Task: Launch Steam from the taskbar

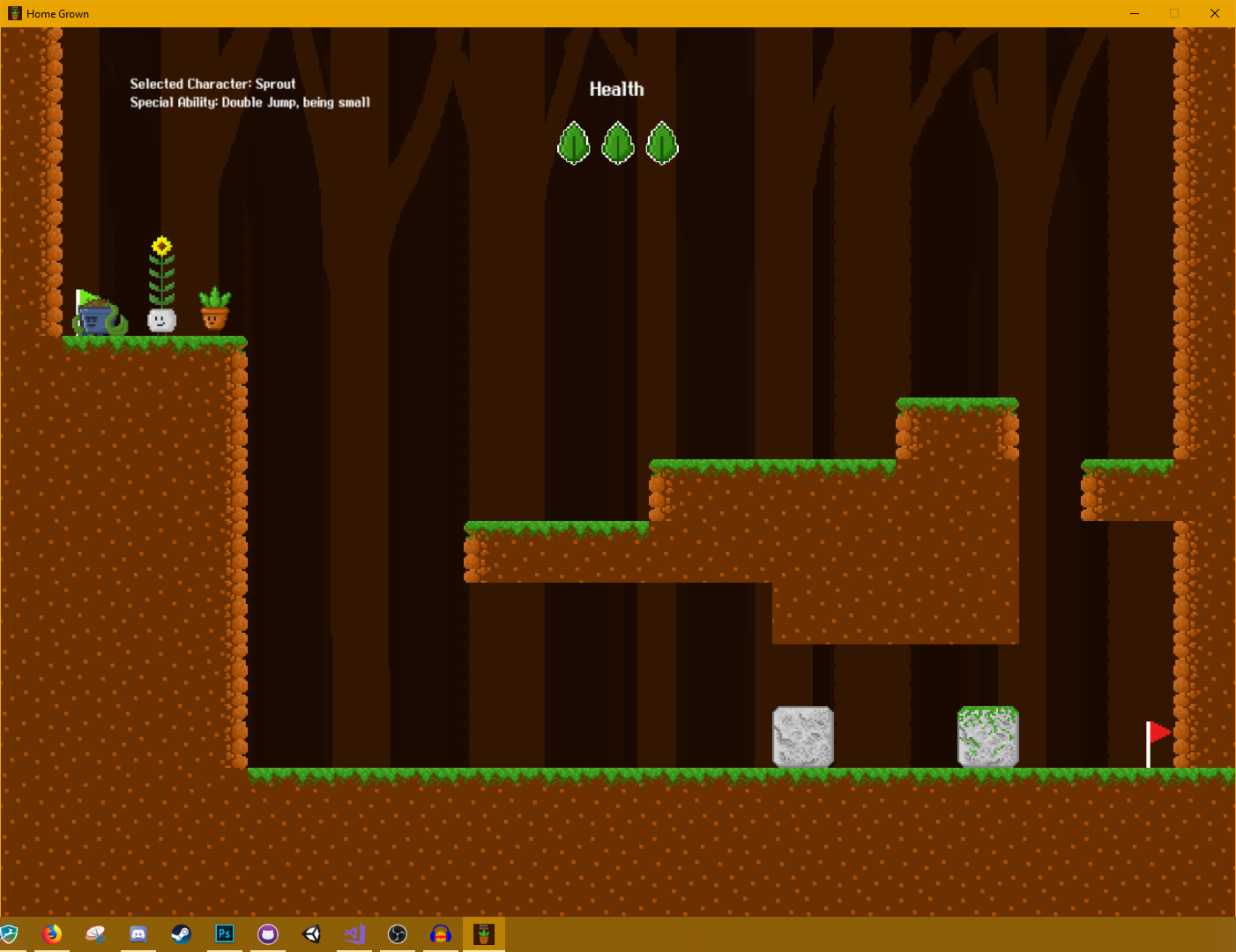Action: click(181, 934)
